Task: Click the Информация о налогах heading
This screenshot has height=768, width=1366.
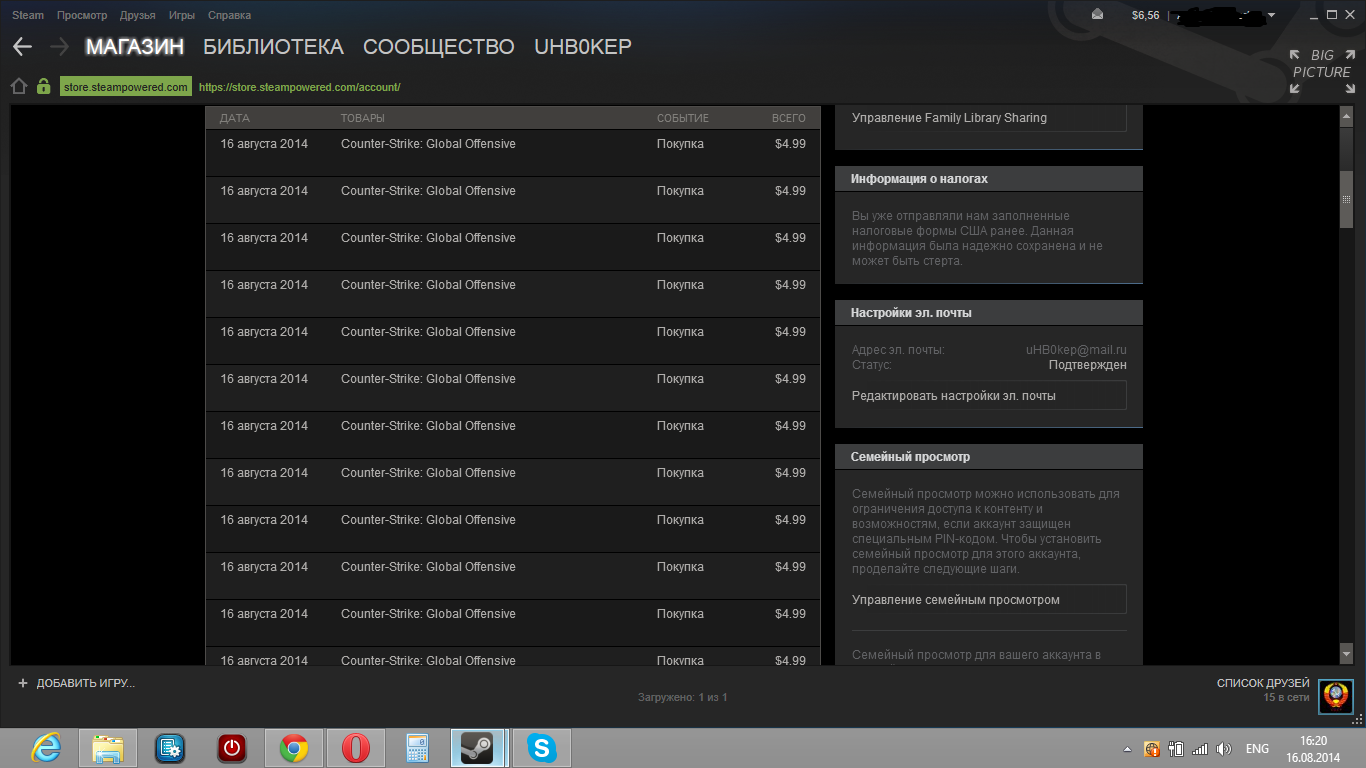Action: [x=919, y=179]
